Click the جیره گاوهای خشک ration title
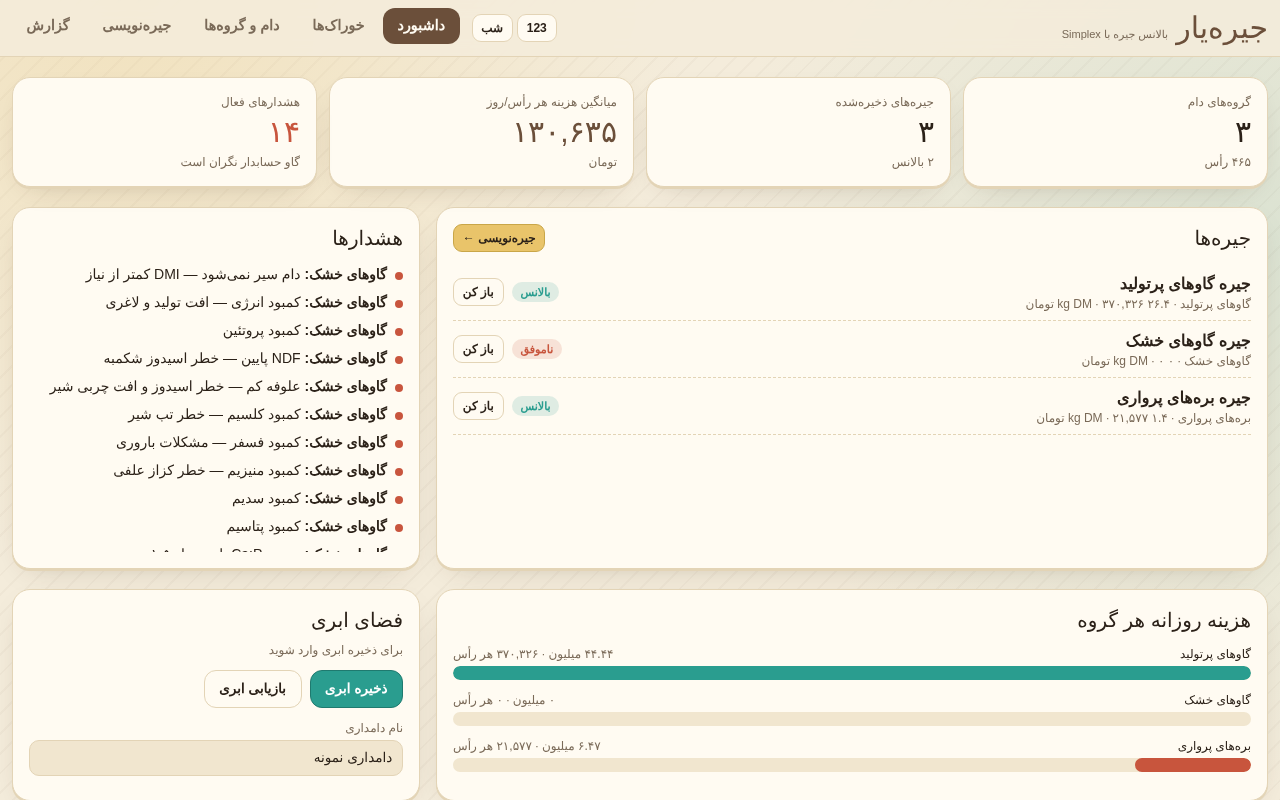Viewport: 1280px width, 800px height. click(1188, 340)
